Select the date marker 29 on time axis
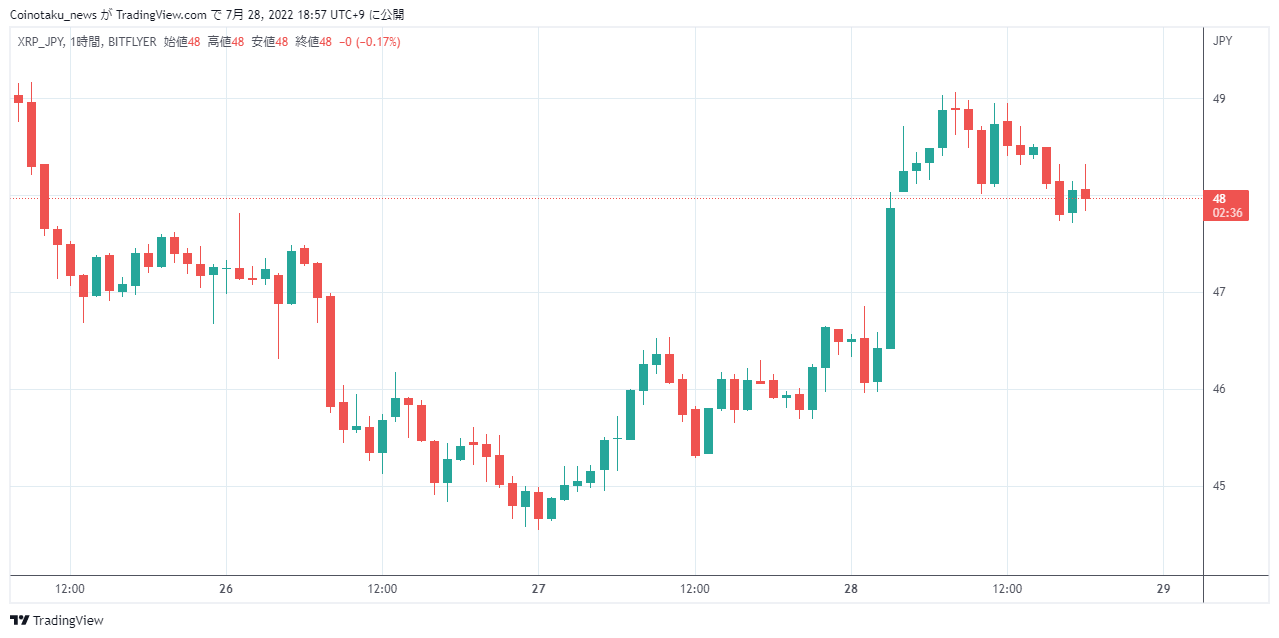The width and height of the screenshot is (1279, 638). (x=1163, y=589)
